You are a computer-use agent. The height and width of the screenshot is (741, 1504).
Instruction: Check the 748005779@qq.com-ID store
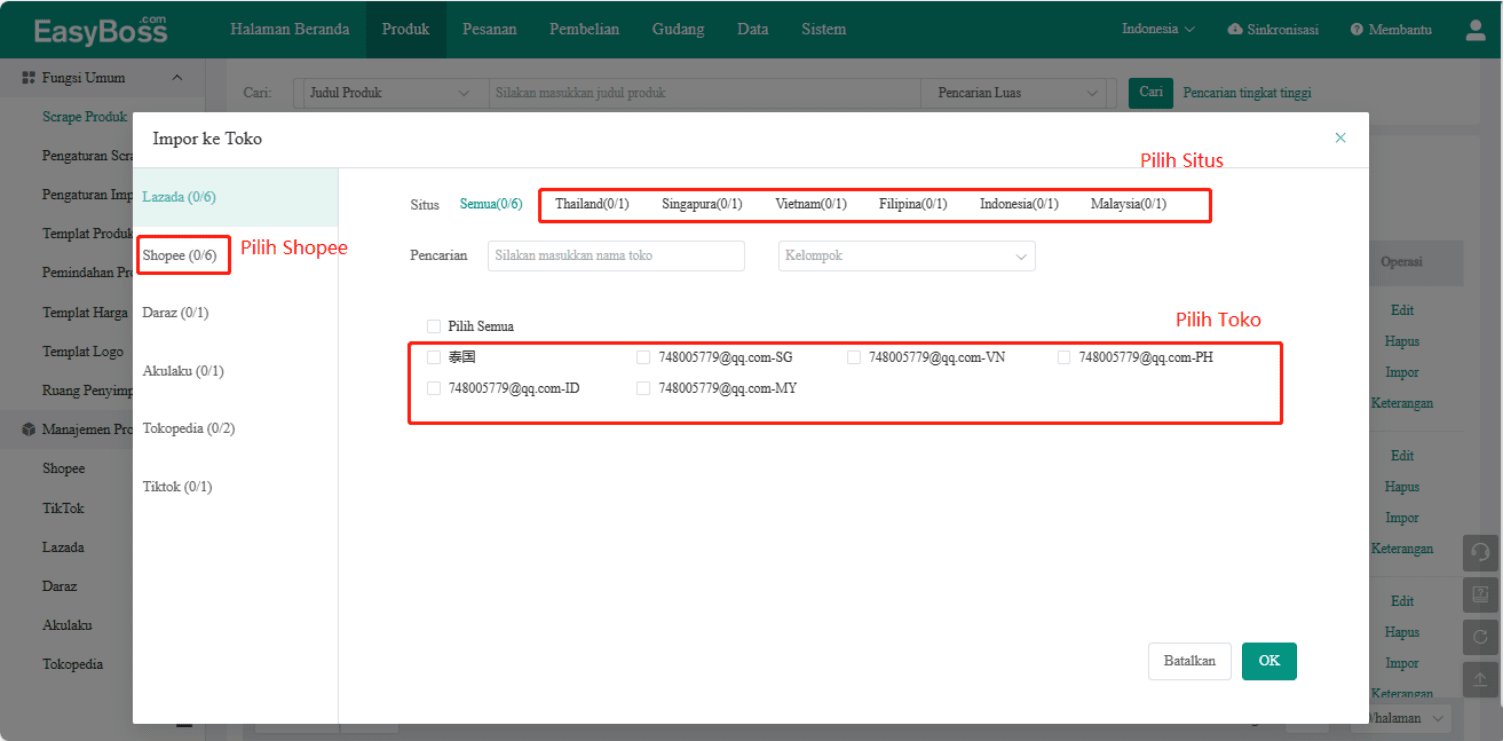(433, 388)
